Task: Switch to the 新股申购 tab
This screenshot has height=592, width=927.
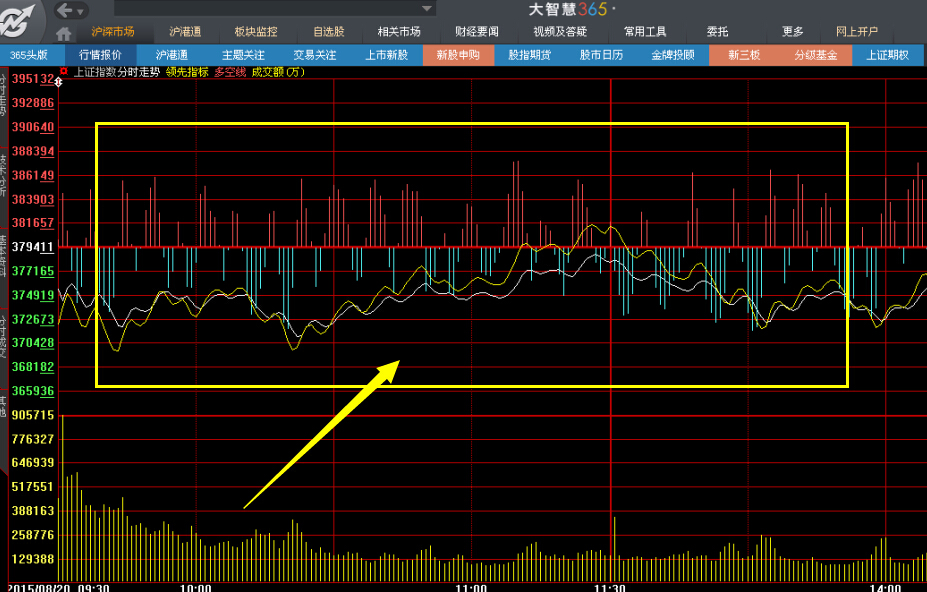Action: pyautogui.click(x=458, y=55)
